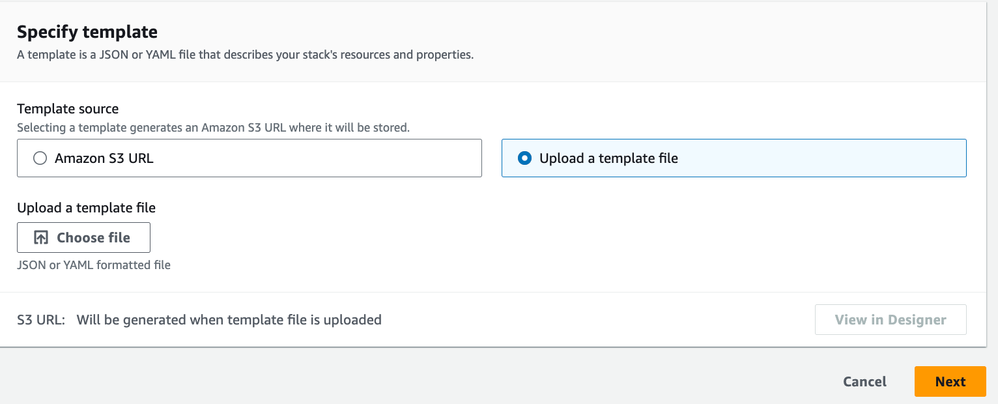Click empty space inside Amazon S3 URL tile

[330, 158]
